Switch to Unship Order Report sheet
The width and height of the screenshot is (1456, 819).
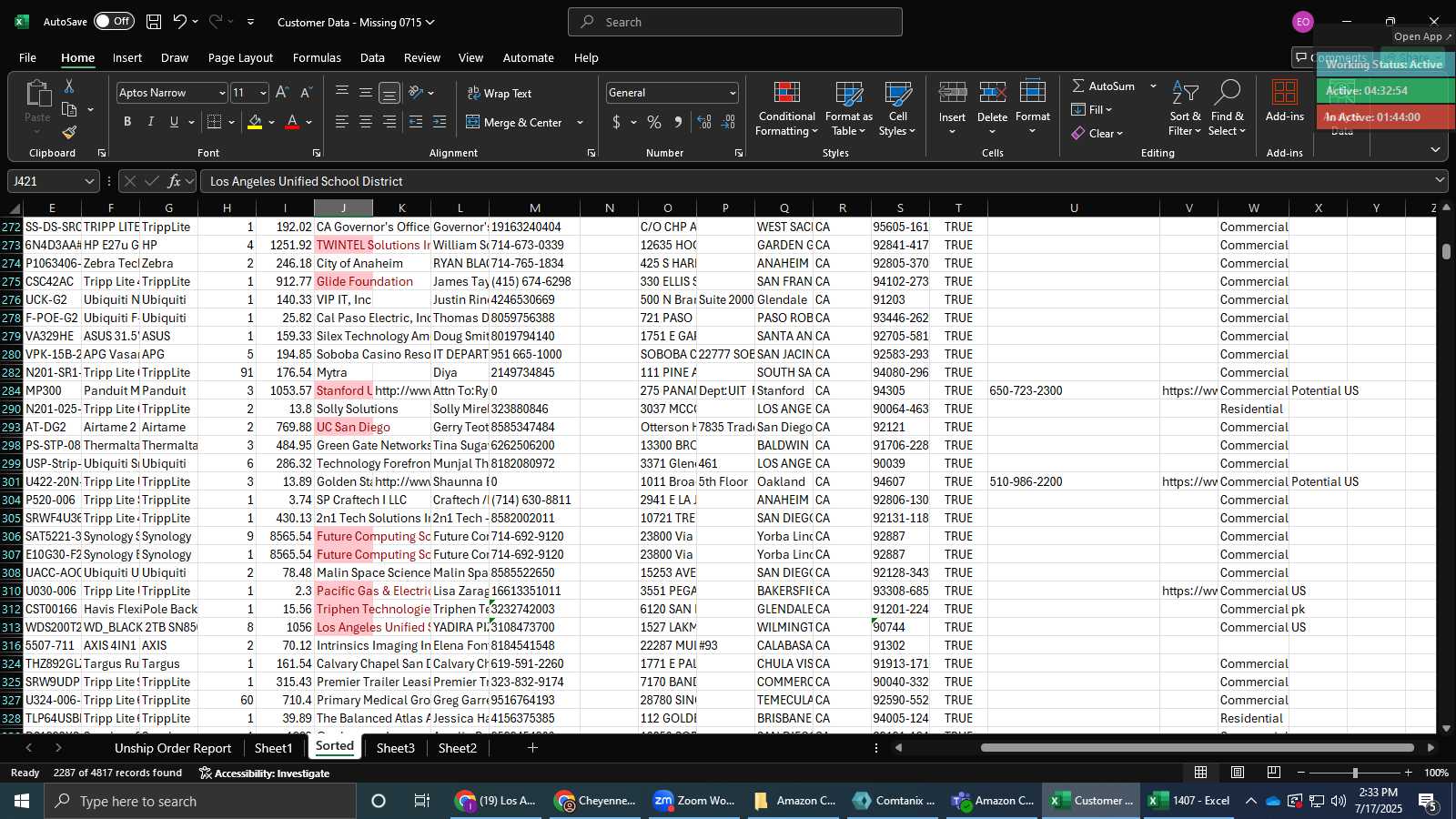[x=173, y=748]
